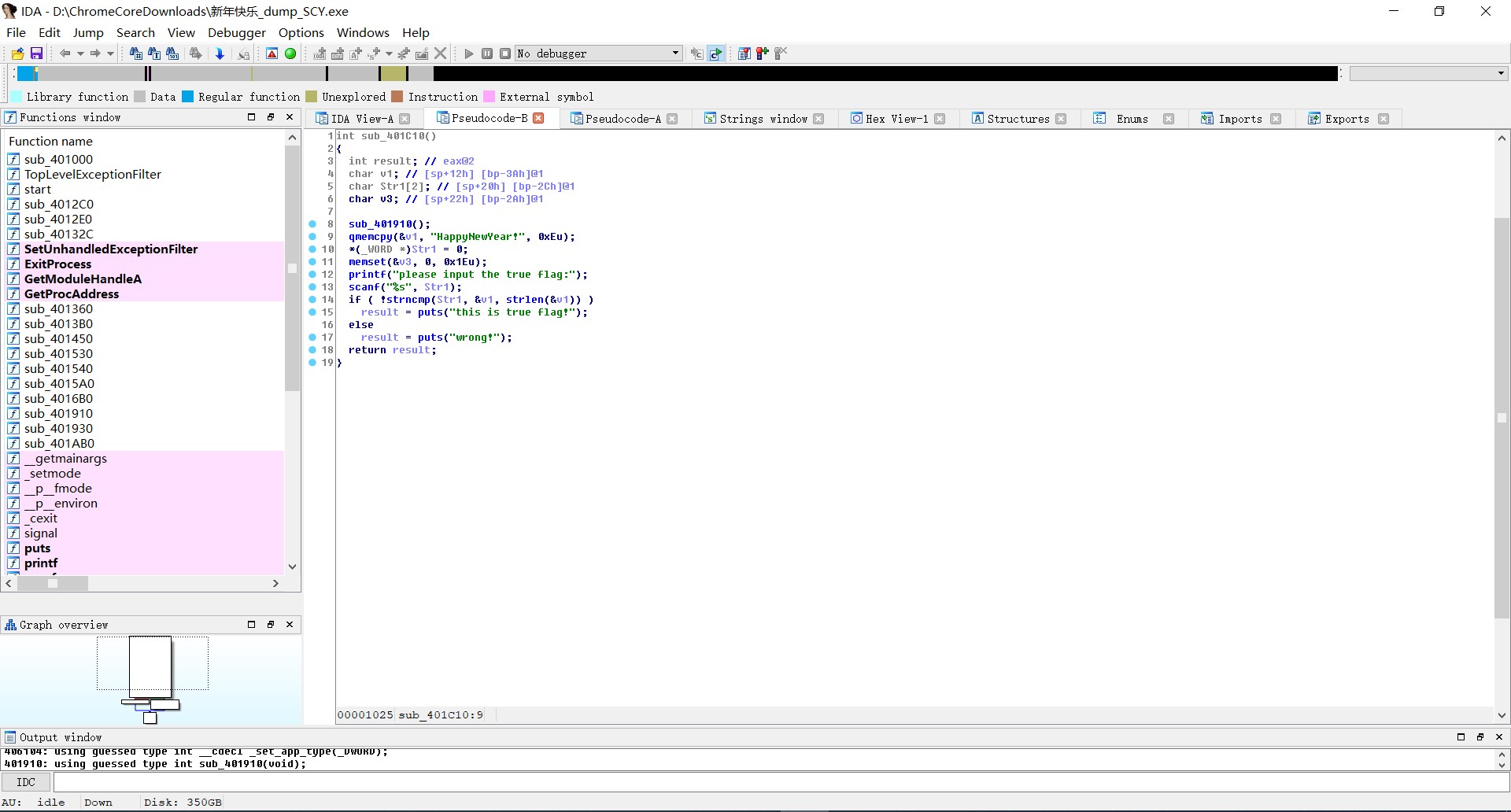This screenshot has width=1511, height=812.
Task: Click the blue down arrow toolbar icon
Action: point(220,54)
